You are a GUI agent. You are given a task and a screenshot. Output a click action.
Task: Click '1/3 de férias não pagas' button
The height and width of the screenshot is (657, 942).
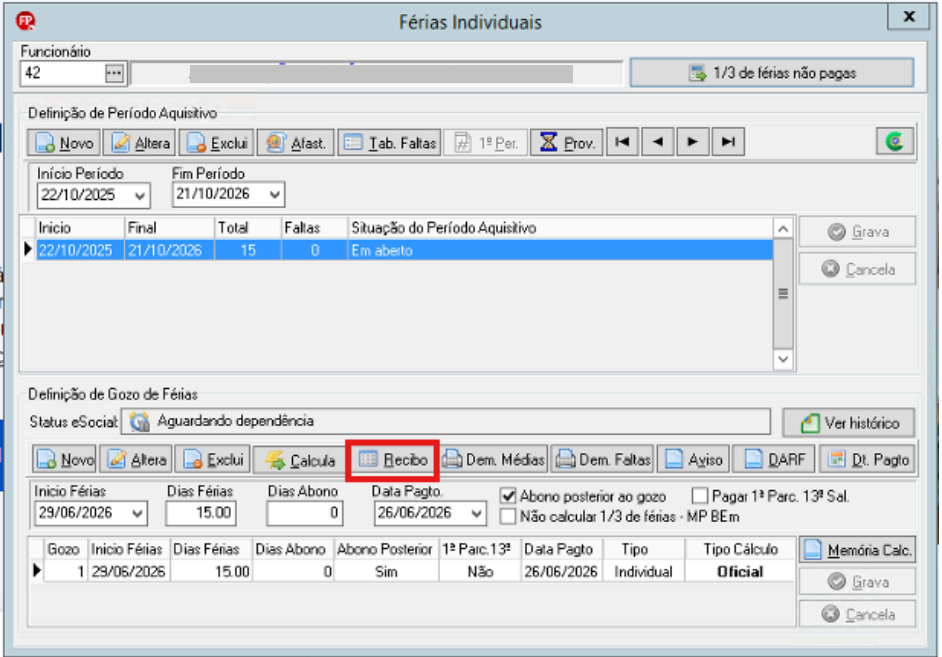(x=772, y=73)
